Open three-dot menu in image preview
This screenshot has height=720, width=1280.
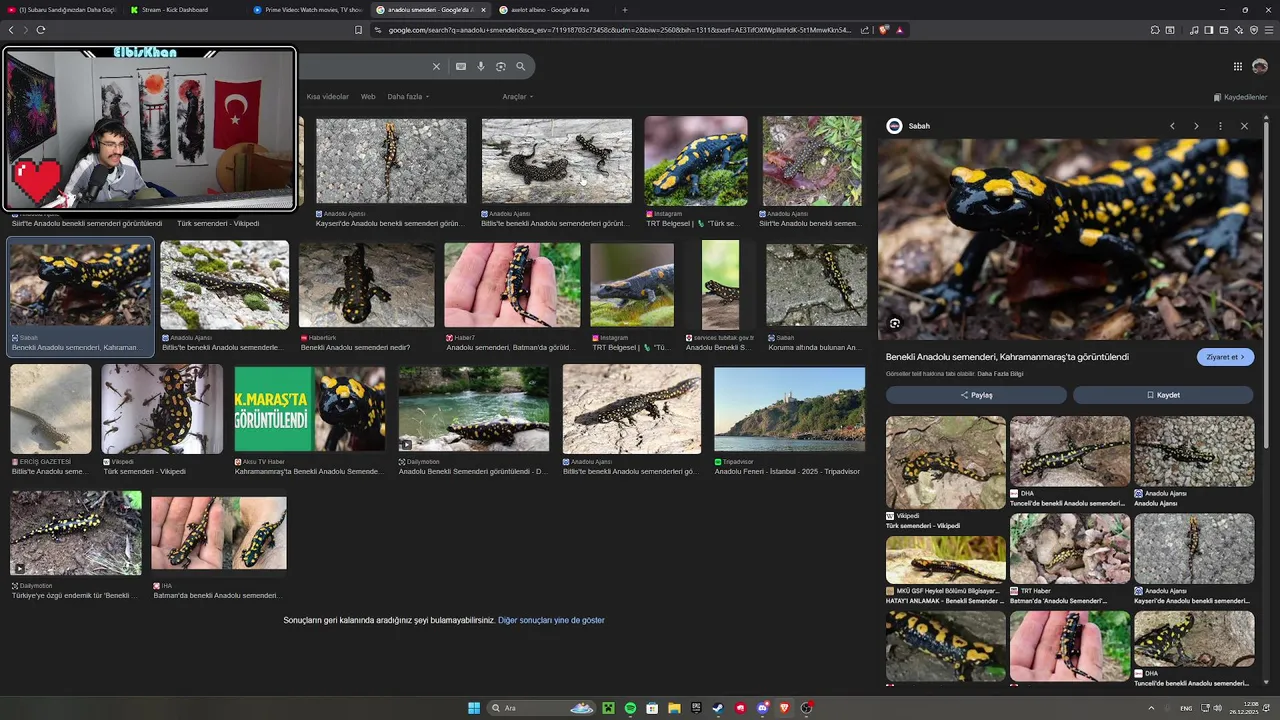coord(1220,126)
